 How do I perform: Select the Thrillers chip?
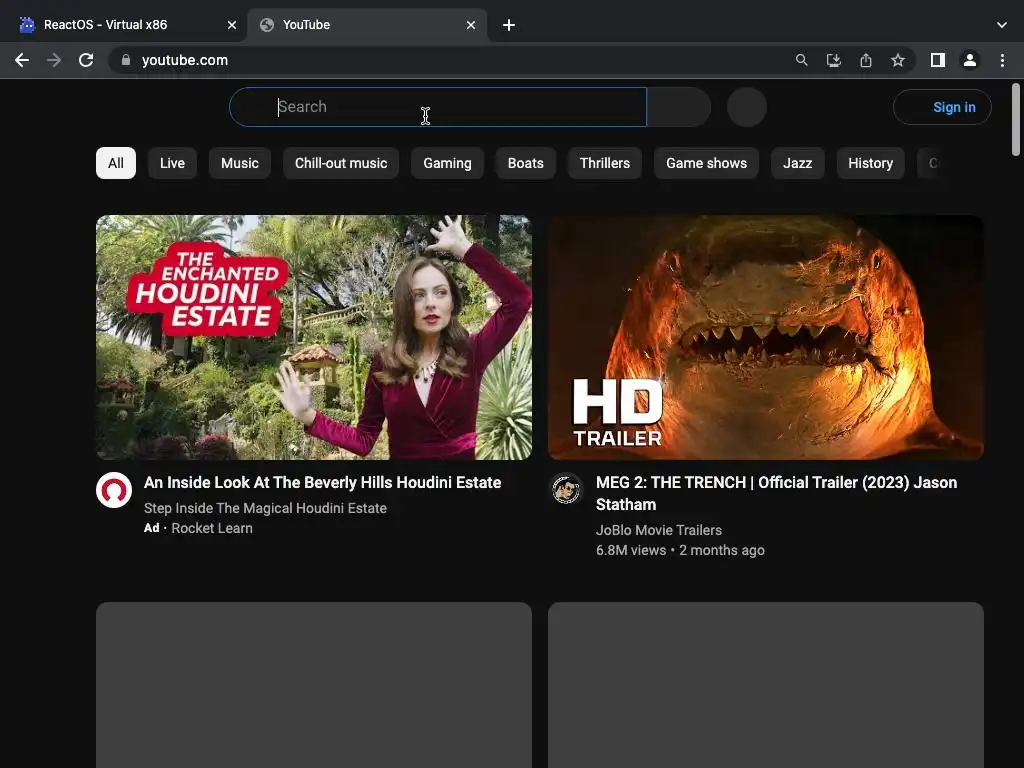[605, 163]
